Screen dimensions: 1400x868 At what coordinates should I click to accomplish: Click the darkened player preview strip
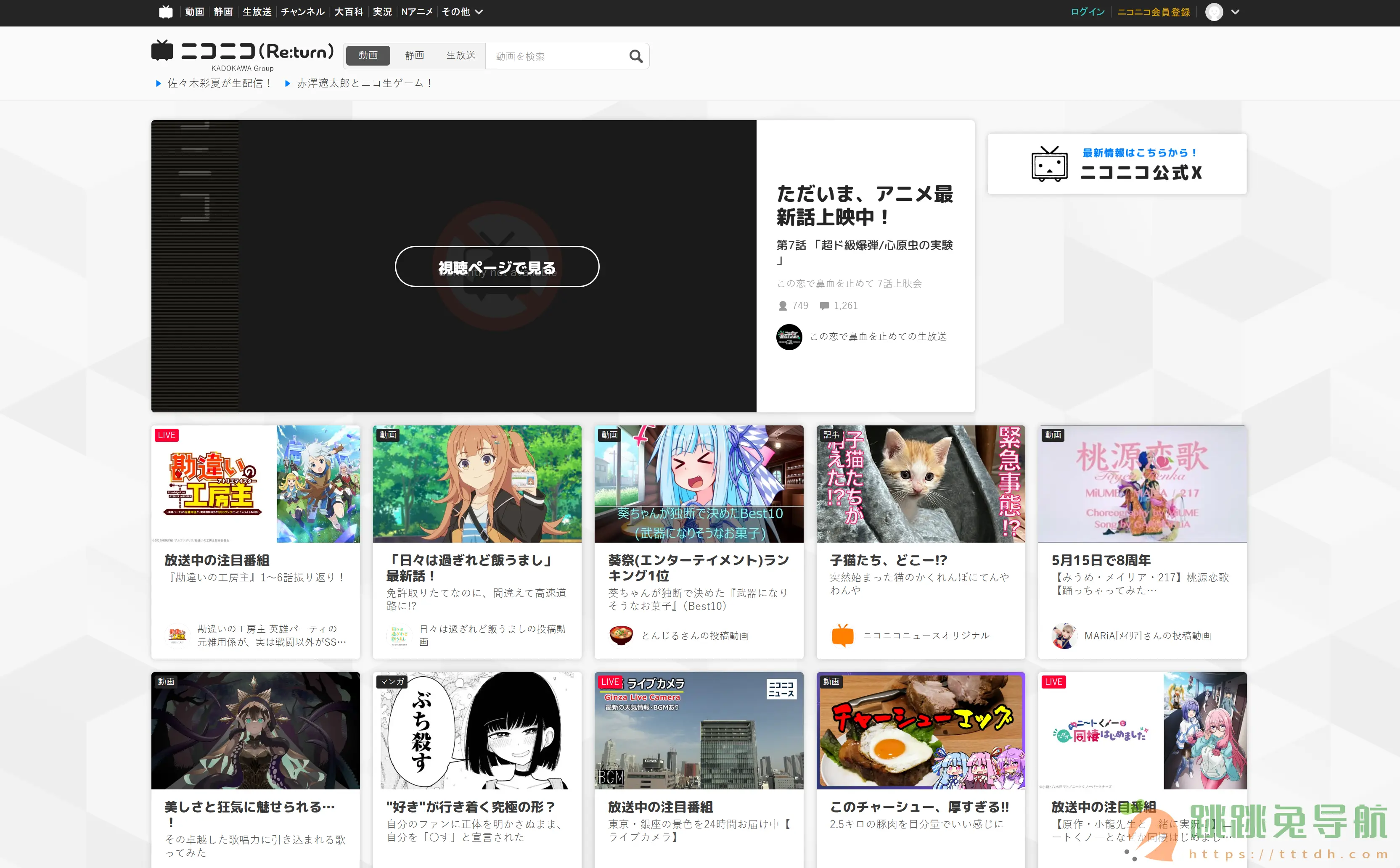pyautogui.click(x=195, y=266)
